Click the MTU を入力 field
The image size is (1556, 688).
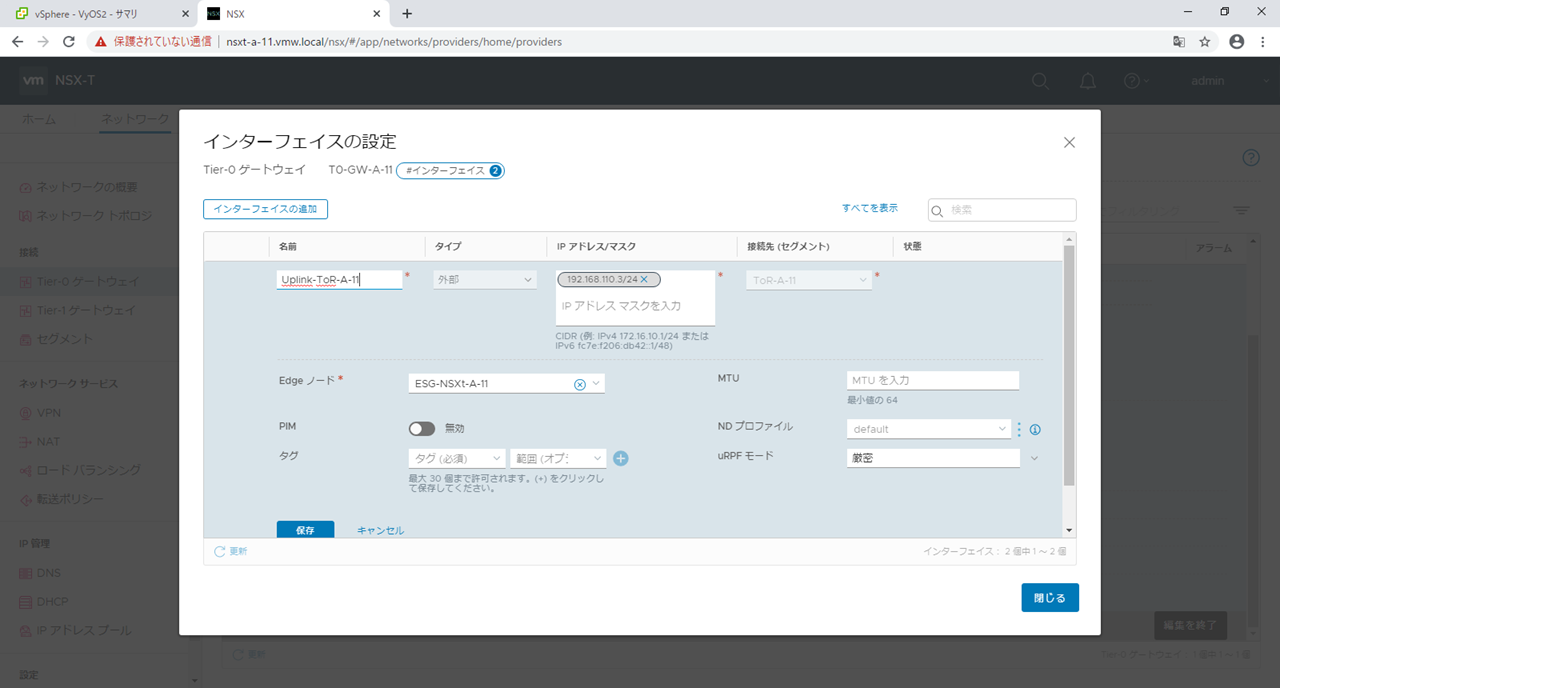coord(932,381)
